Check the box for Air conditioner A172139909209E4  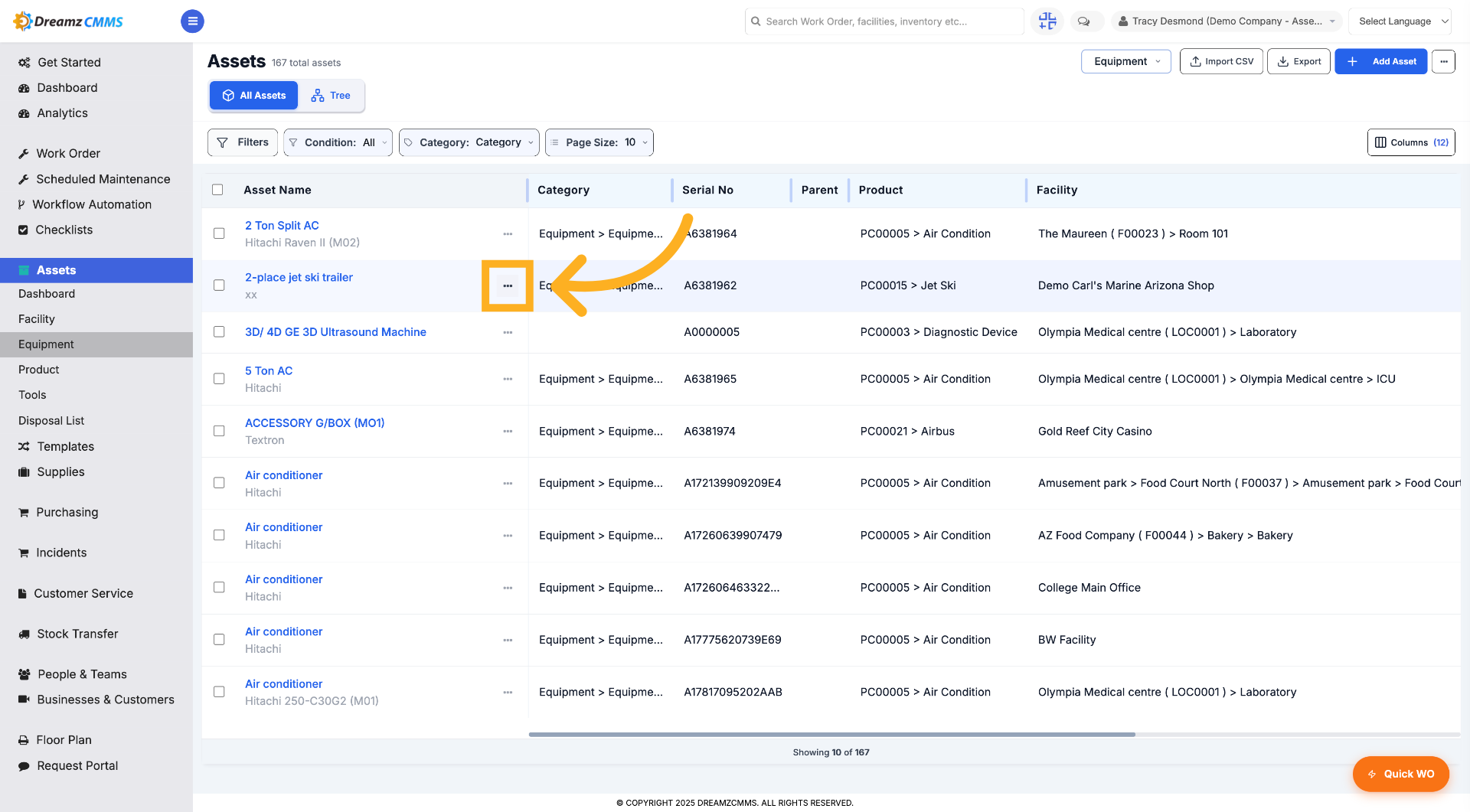(219, 483)
